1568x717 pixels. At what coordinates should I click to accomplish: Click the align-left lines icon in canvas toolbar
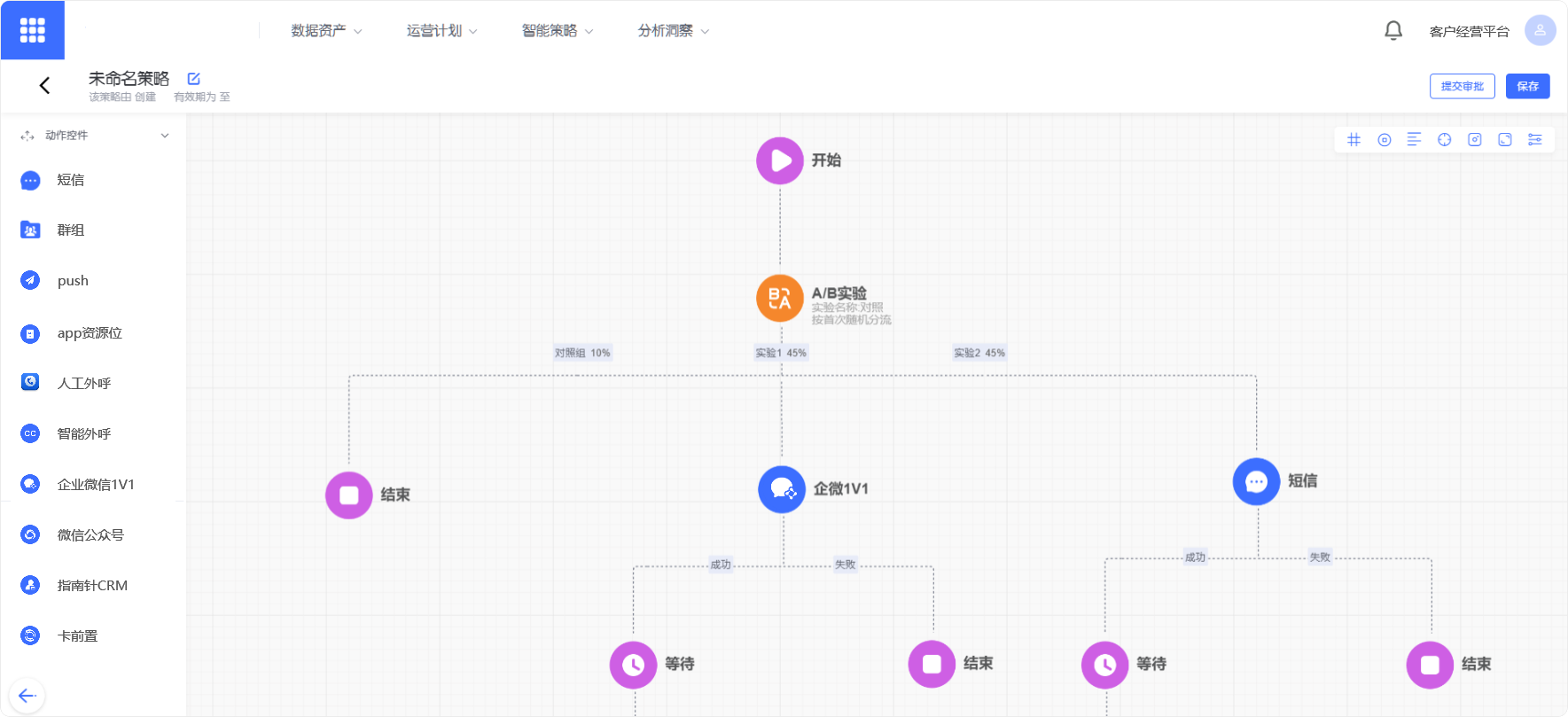click(x=1415, y=139)
